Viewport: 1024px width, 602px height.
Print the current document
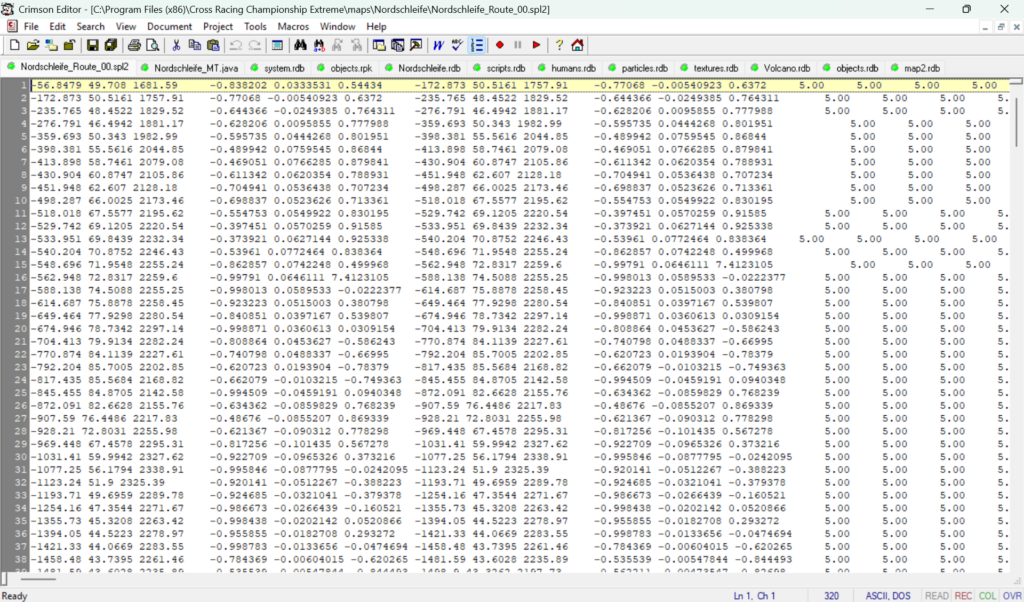pos(135,45)
